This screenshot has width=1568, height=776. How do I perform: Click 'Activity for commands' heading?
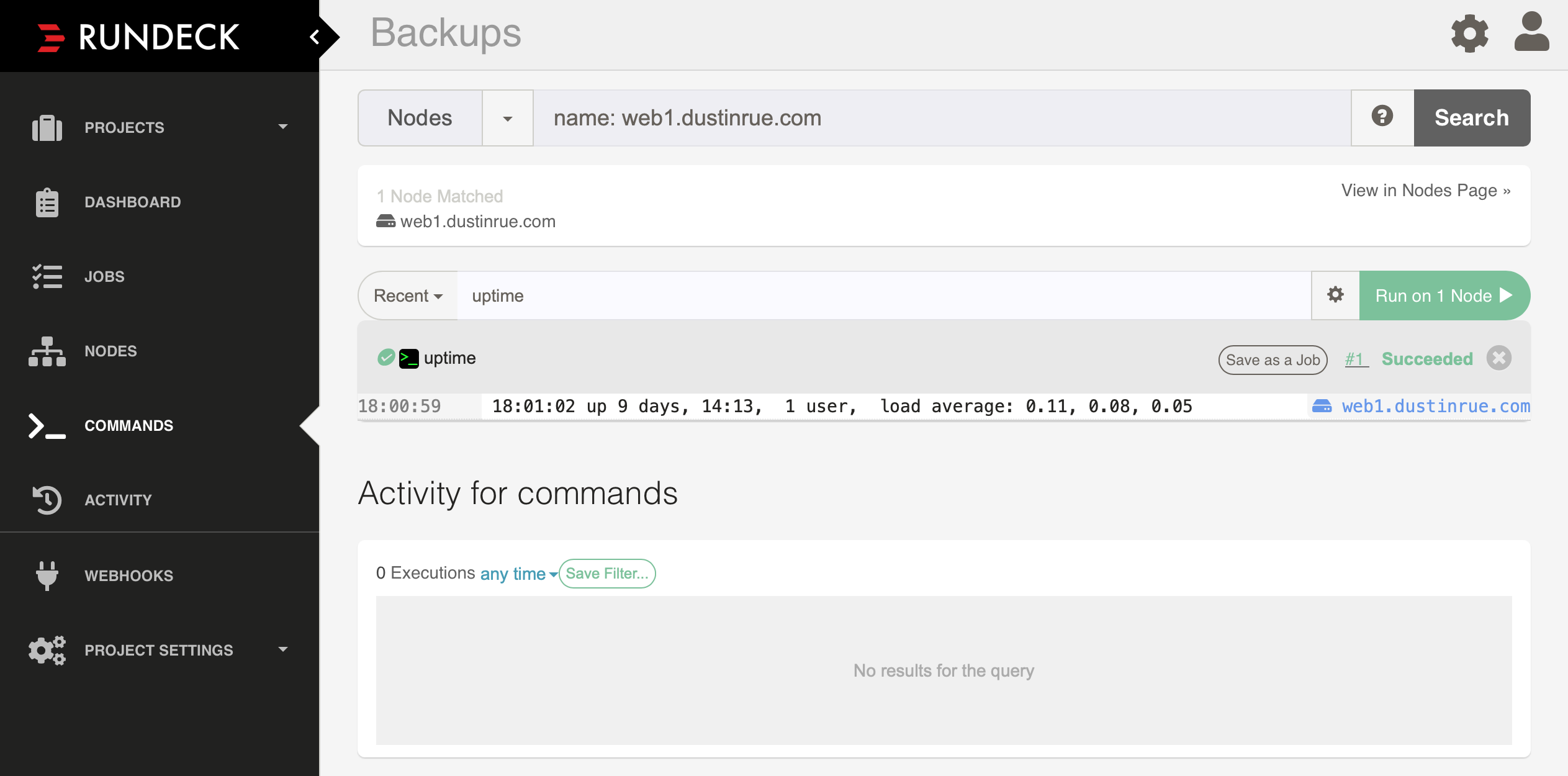518,494
